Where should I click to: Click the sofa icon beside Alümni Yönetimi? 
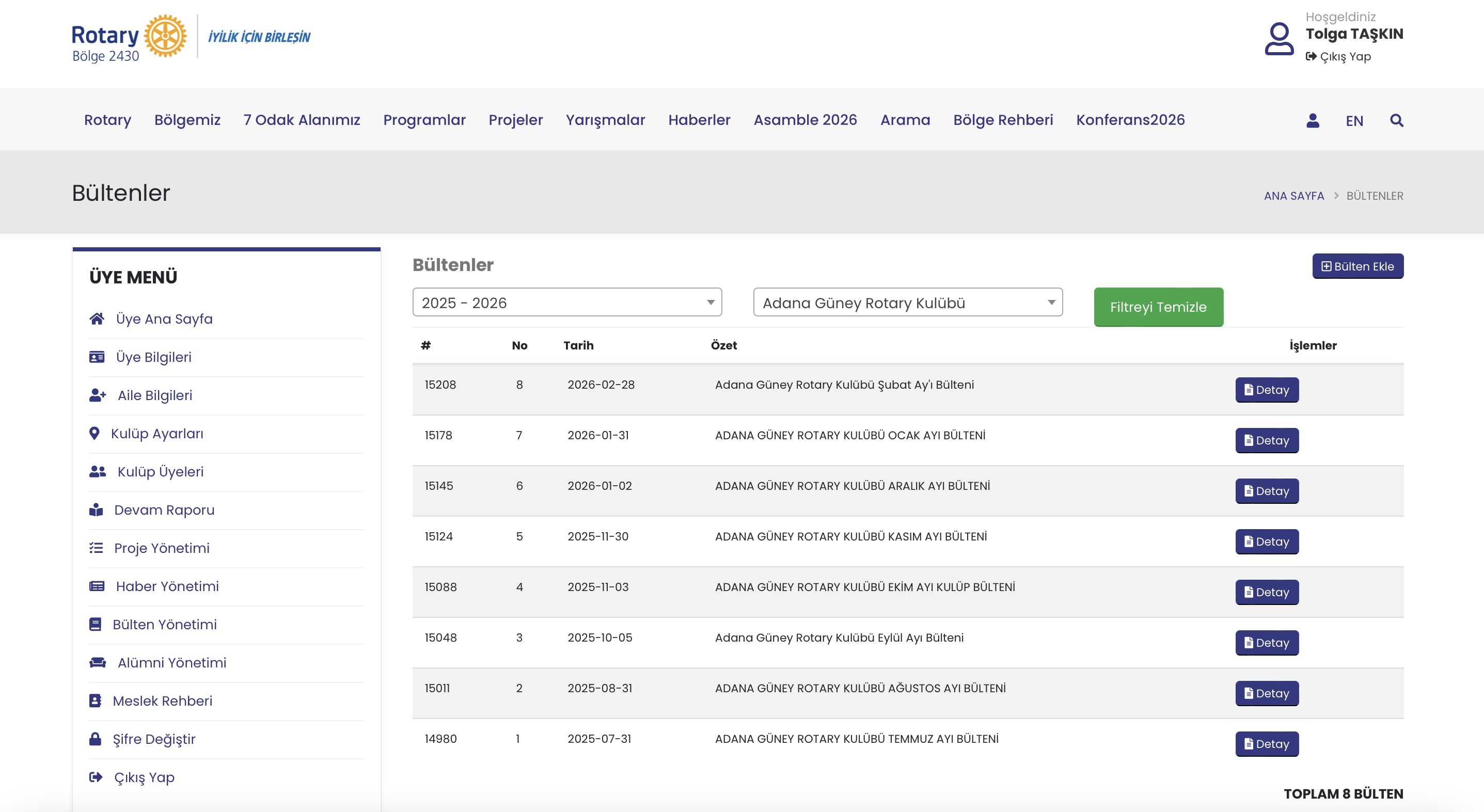tap(98, 662)
